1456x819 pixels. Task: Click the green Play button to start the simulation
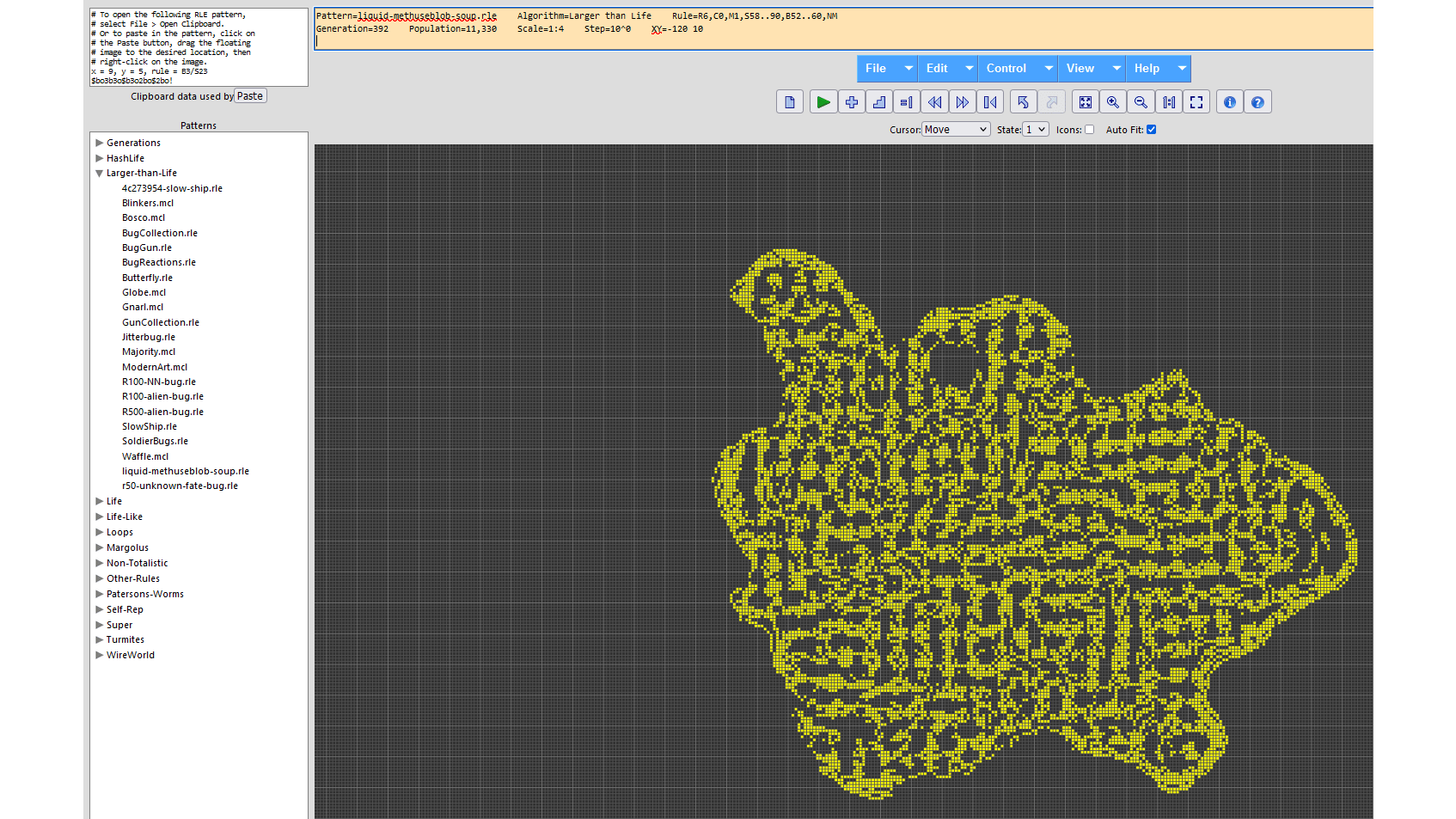(x=823, y=102)
